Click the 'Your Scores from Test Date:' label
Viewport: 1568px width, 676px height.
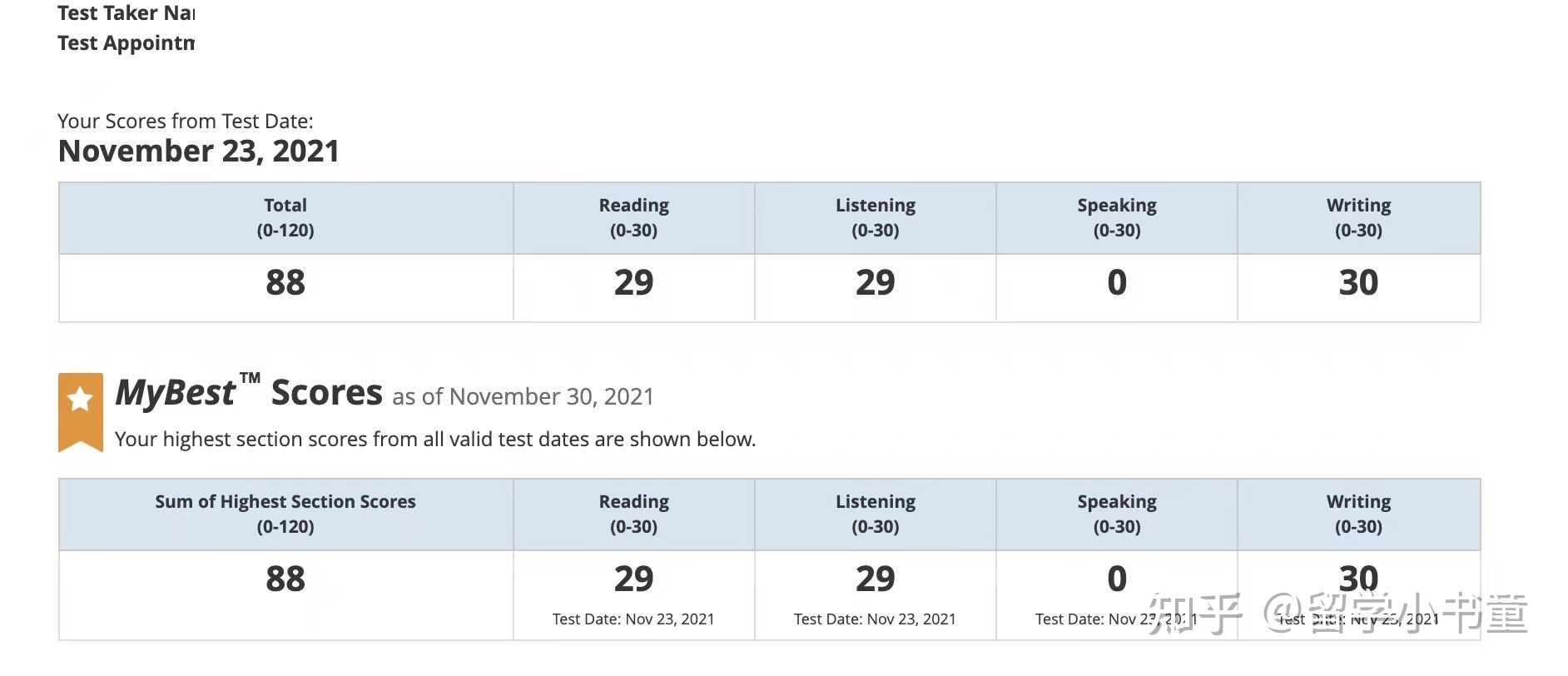(185, 122)
